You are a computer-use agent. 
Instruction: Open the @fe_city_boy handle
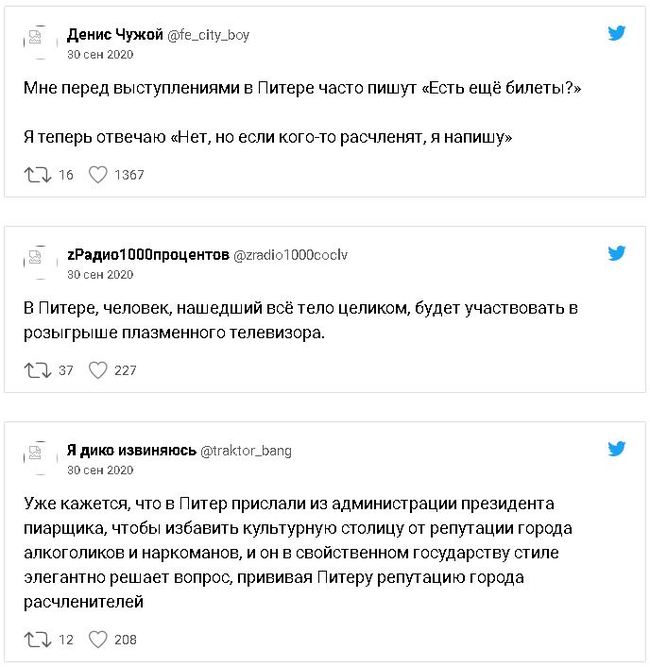tap(208, 35)
